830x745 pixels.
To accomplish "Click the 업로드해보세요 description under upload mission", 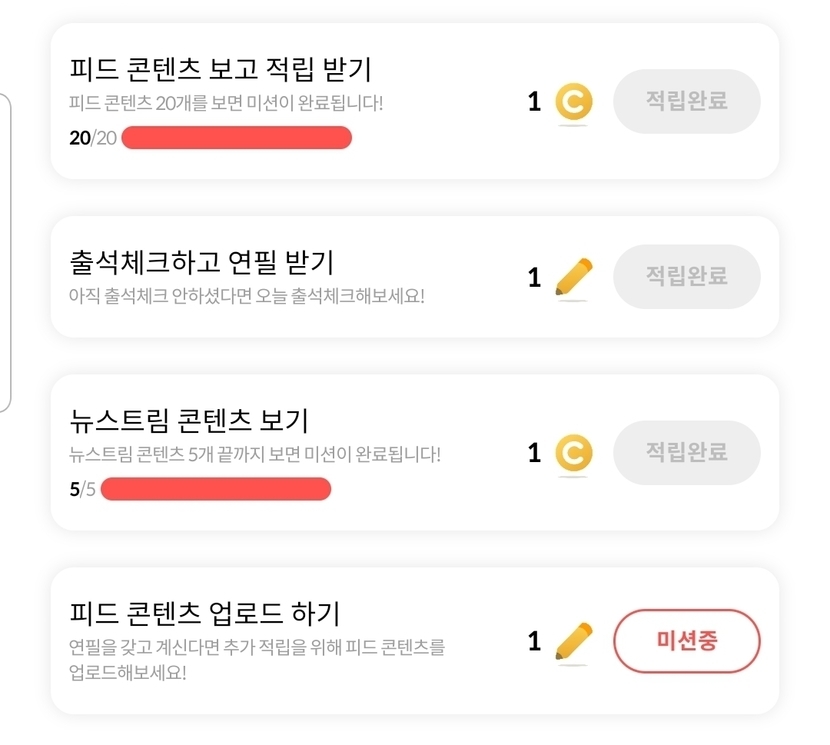I will click(x=257, y=659).
